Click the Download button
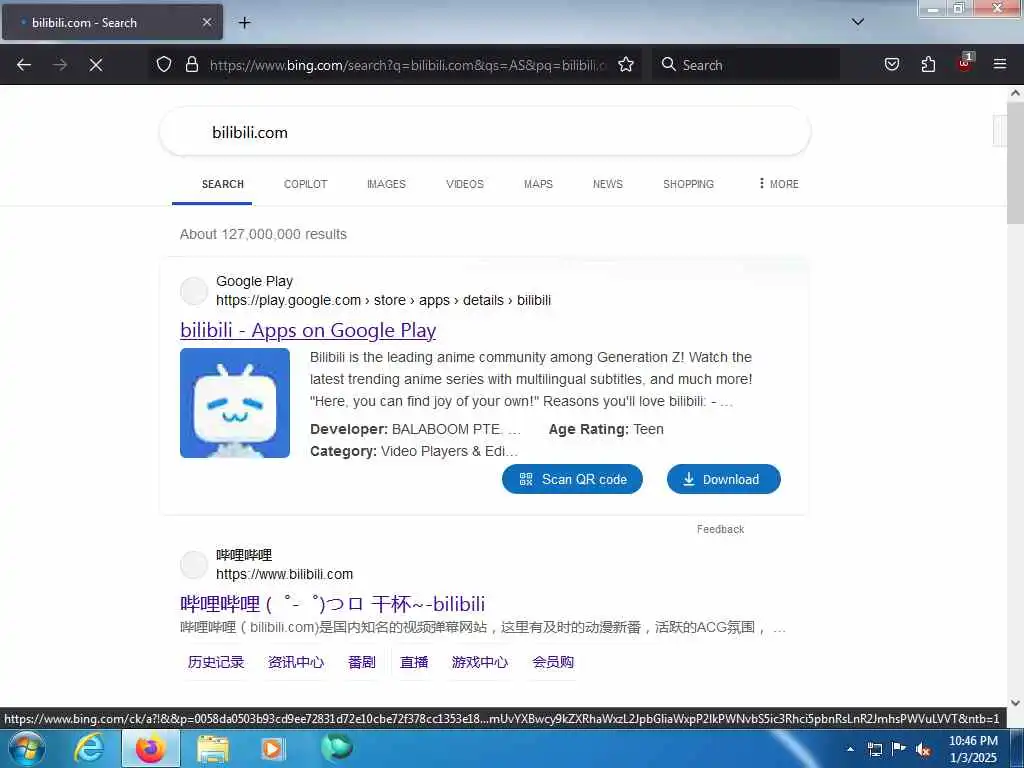The image size is (1024, 768). point(724,479)
